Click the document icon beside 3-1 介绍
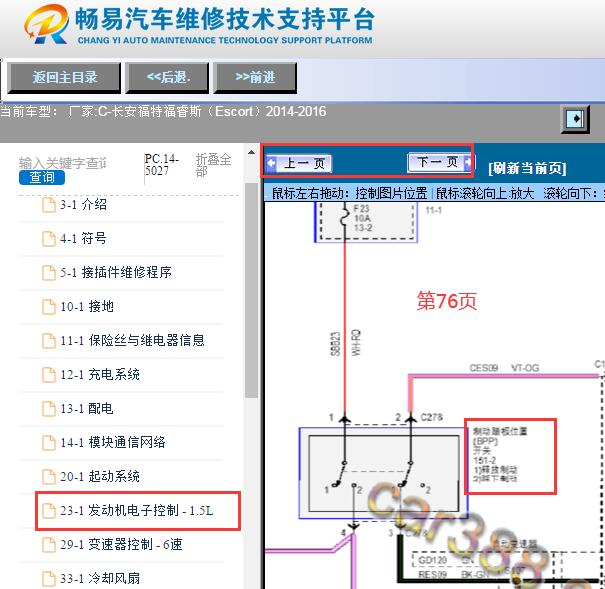The image size is (605, 589). coord(49,205)
